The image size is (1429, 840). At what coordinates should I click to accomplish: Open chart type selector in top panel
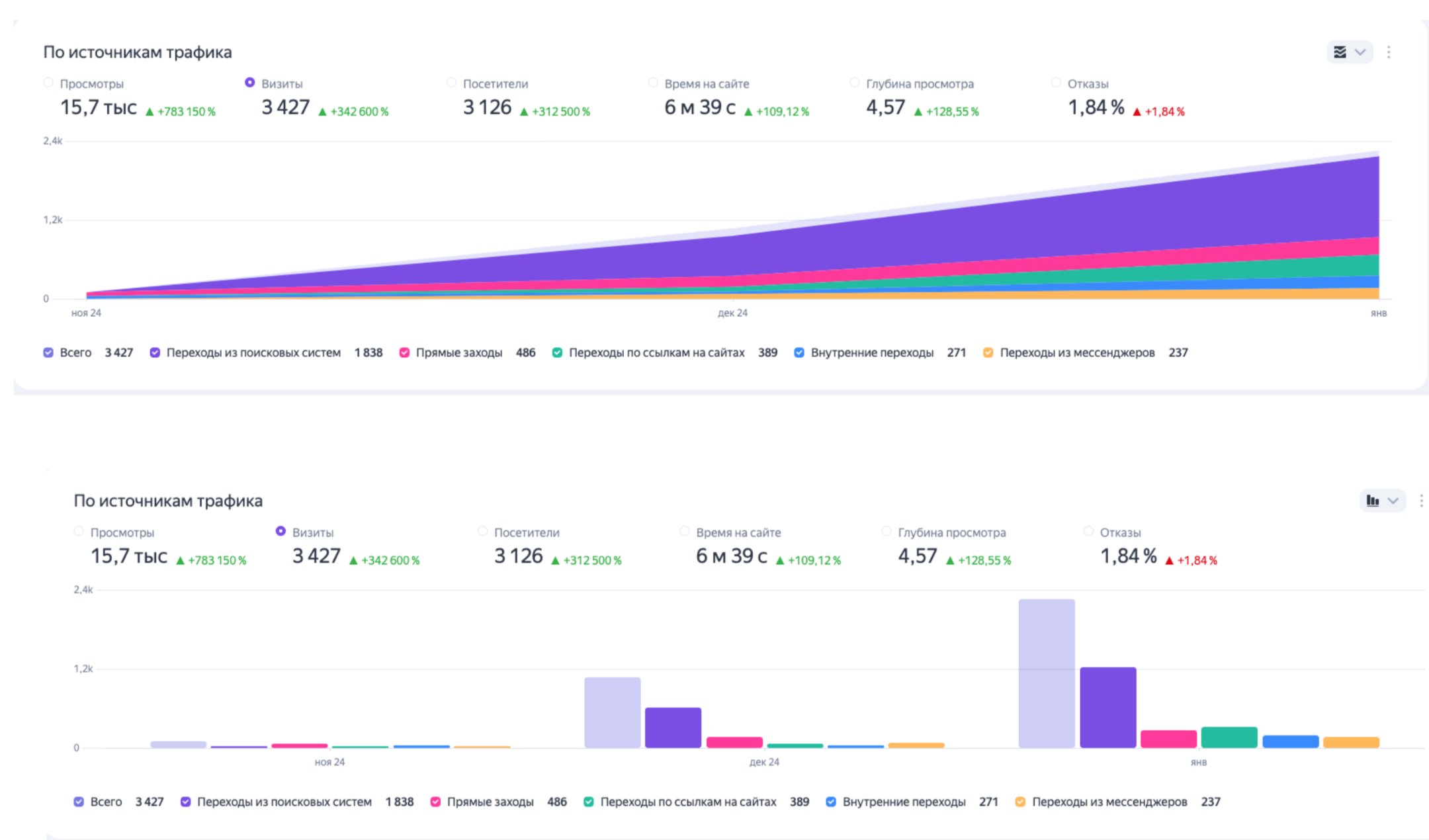point(1350,52)
